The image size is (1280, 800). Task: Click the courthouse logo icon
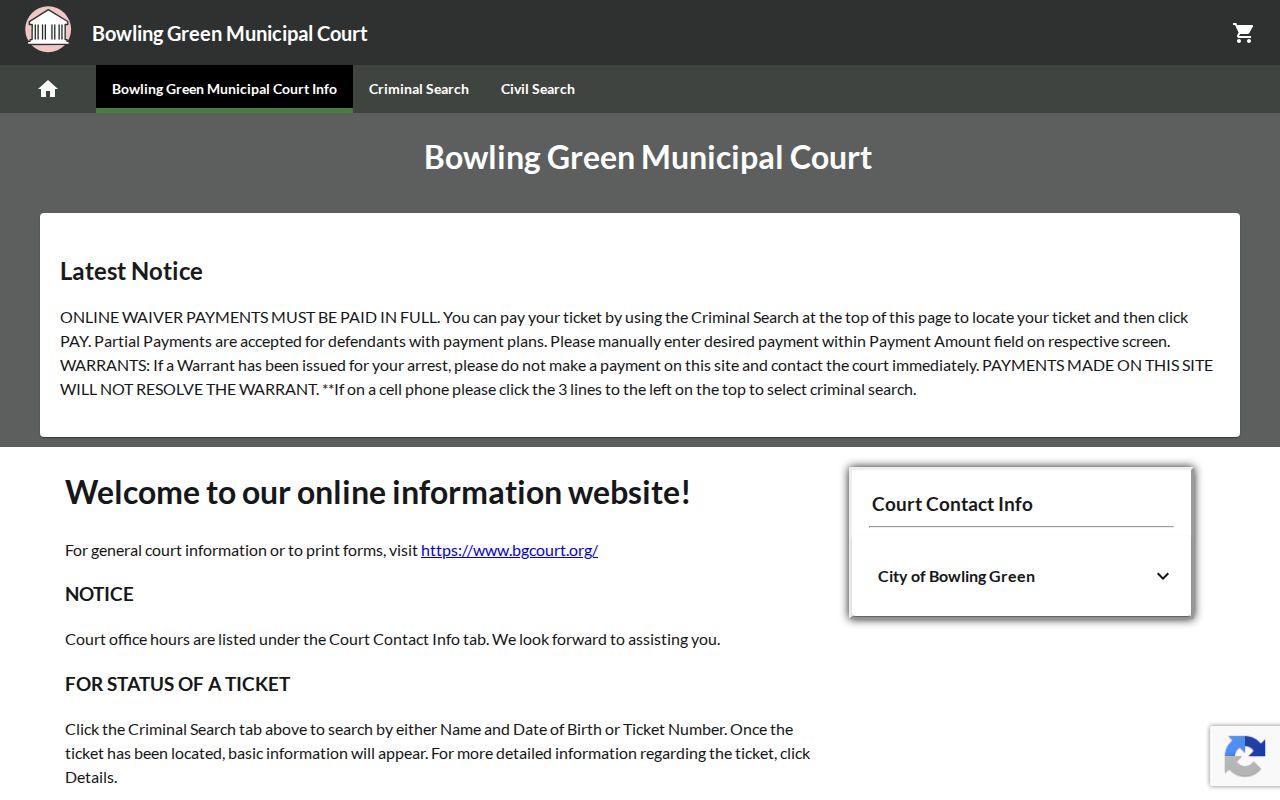(48, 30)
